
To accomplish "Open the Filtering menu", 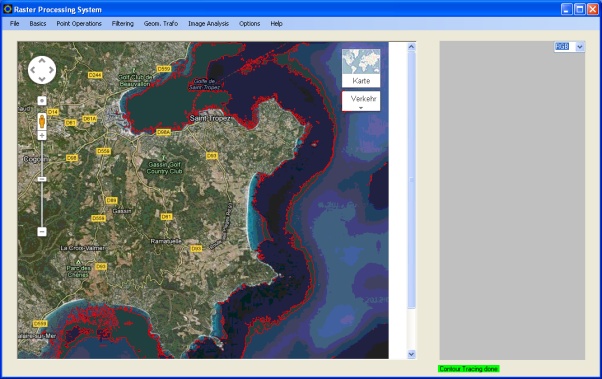I will click(x=123, y=23).
